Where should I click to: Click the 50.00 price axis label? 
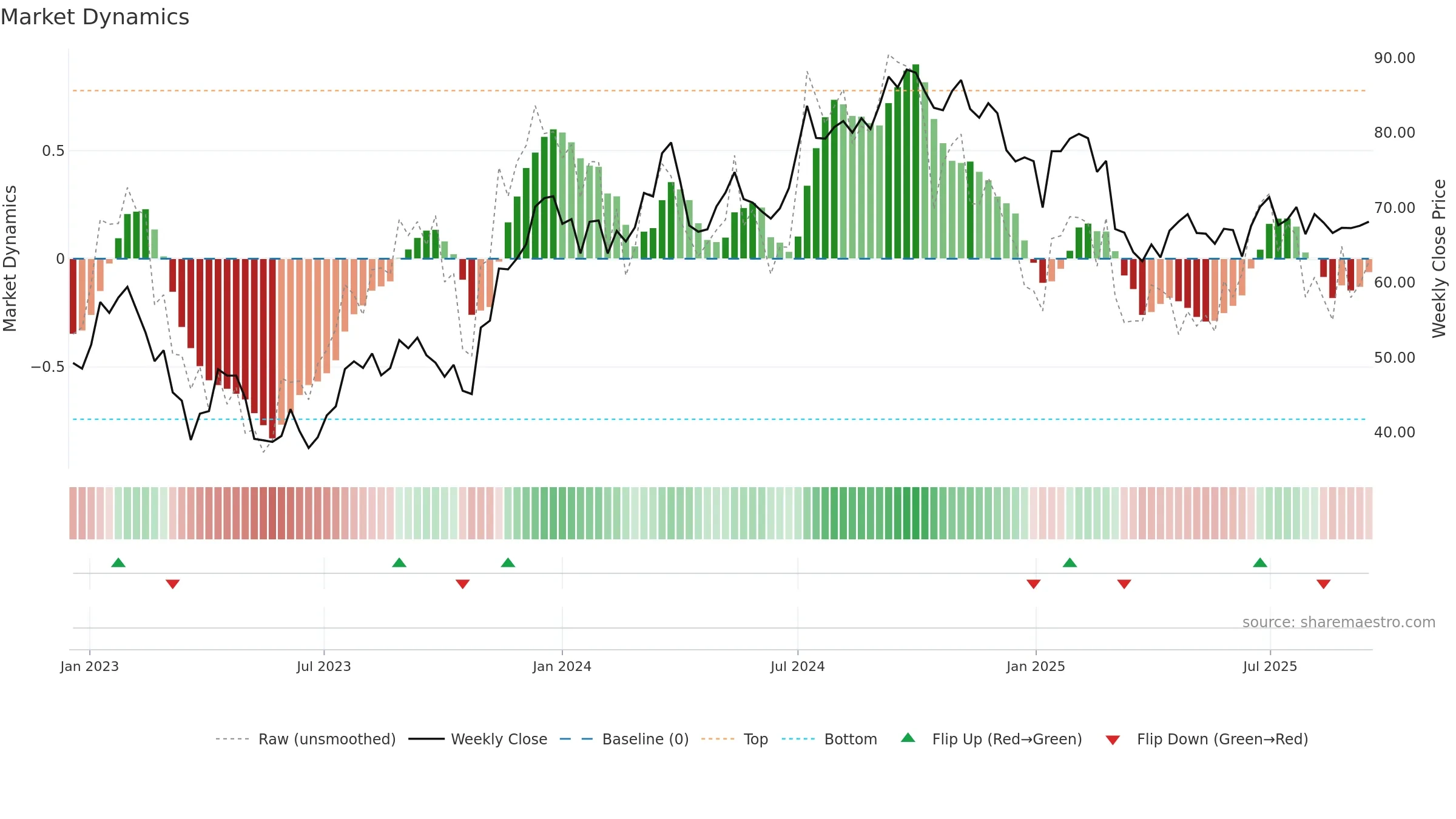(1395, 357)
